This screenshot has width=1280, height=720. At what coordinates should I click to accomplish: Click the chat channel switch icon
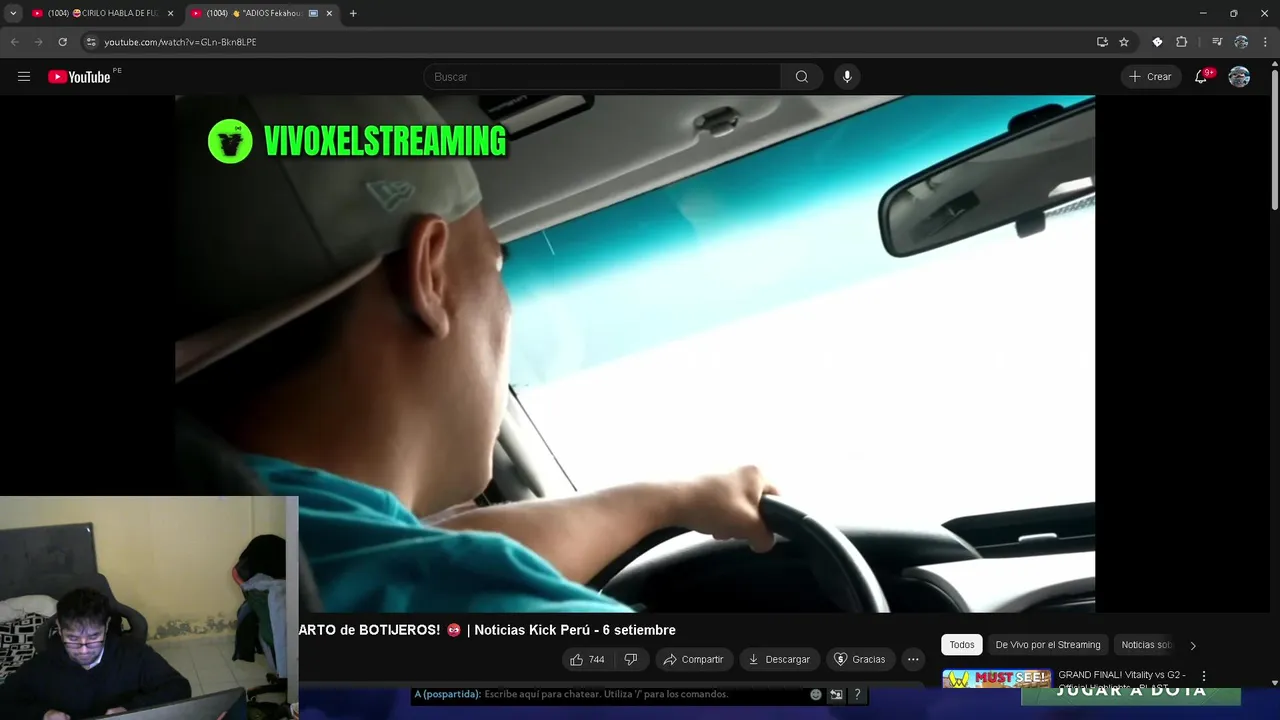coord(836,694)
